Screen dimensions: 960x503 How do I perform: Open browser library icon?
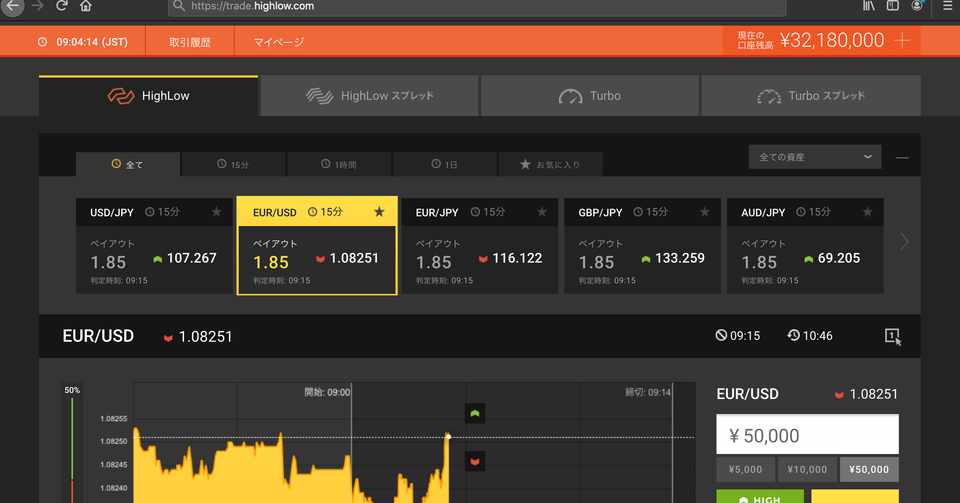869,6
